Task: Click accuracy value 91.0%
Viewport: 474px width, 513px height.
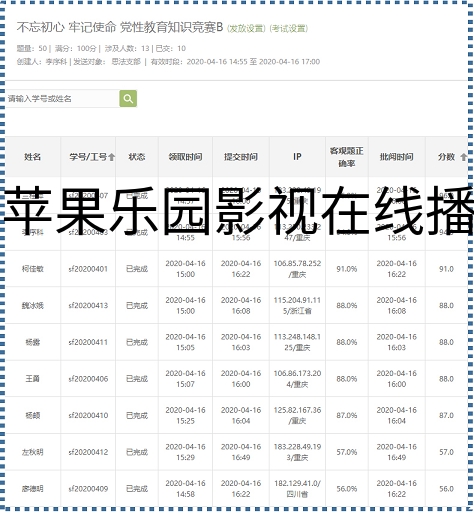Action: pos(347,269)
